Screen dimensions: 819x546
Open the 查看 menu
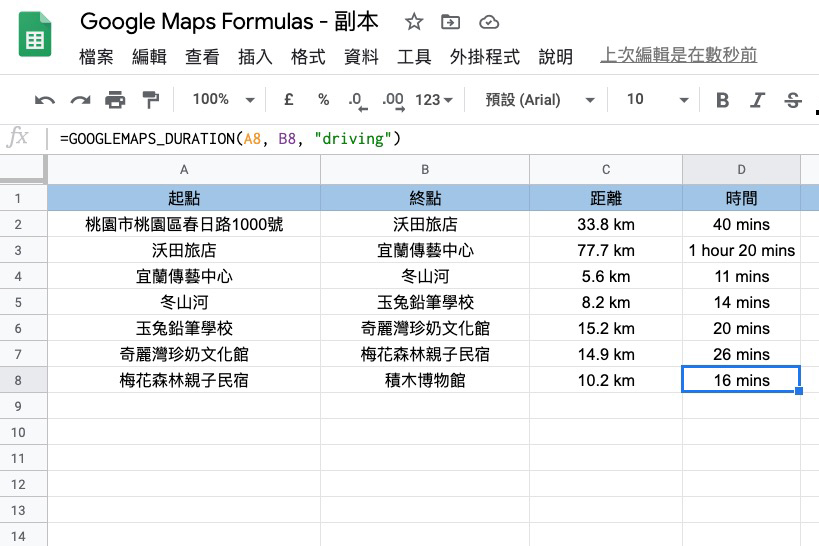202,56
